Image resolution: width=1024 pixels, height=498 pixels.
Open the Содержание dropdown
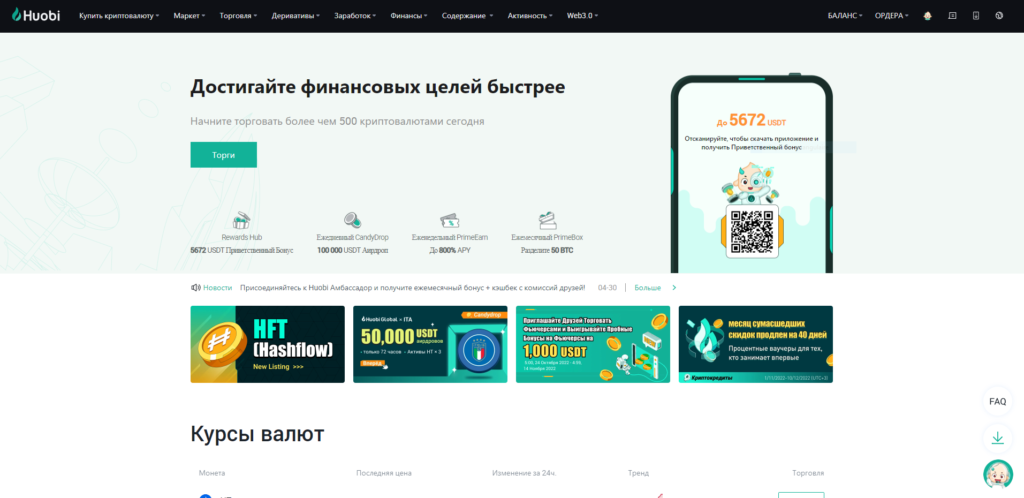click(x=468, y=16)
